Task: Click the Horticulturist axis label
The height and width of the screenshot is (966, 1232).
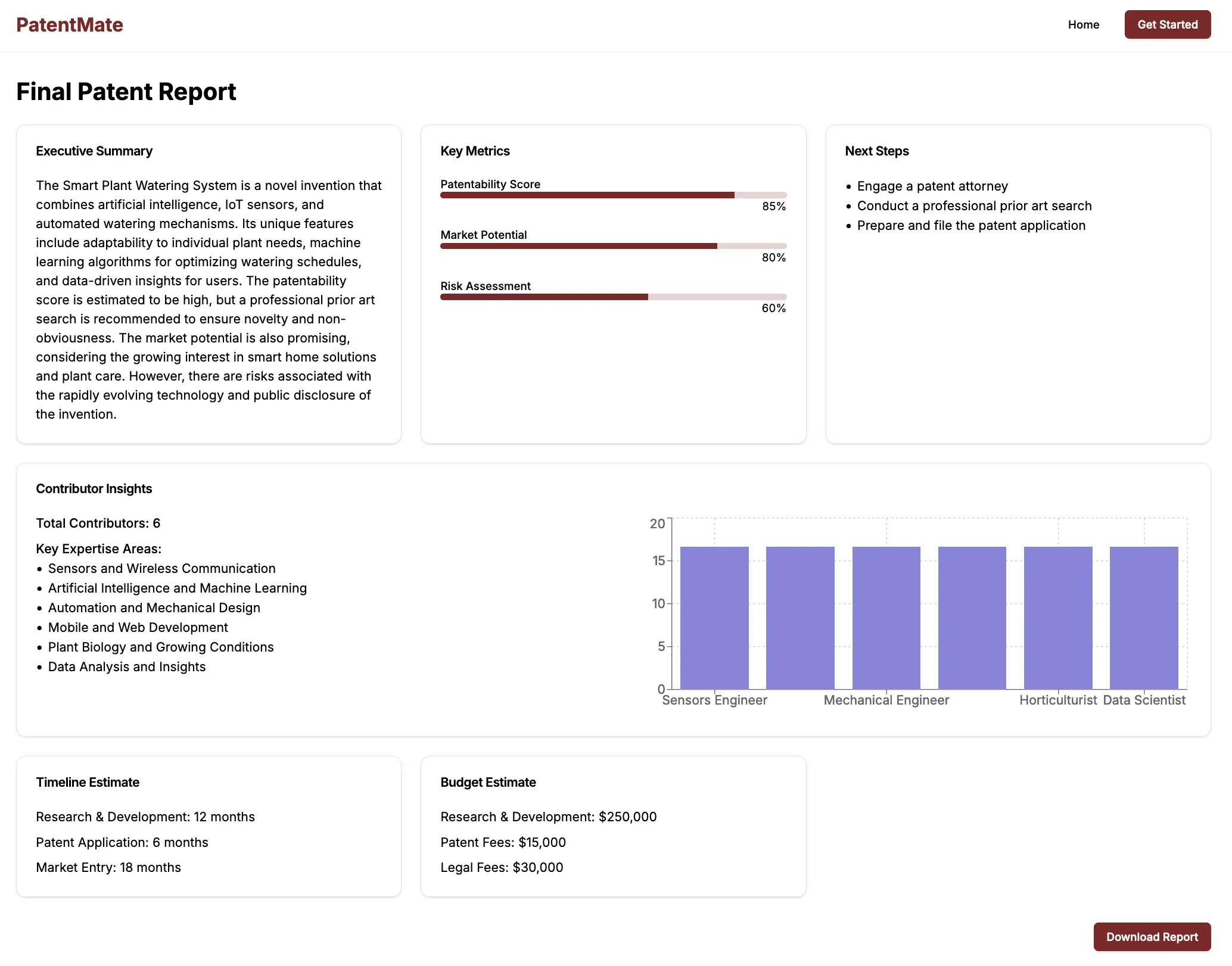Action: click(x=1058, y=700)
